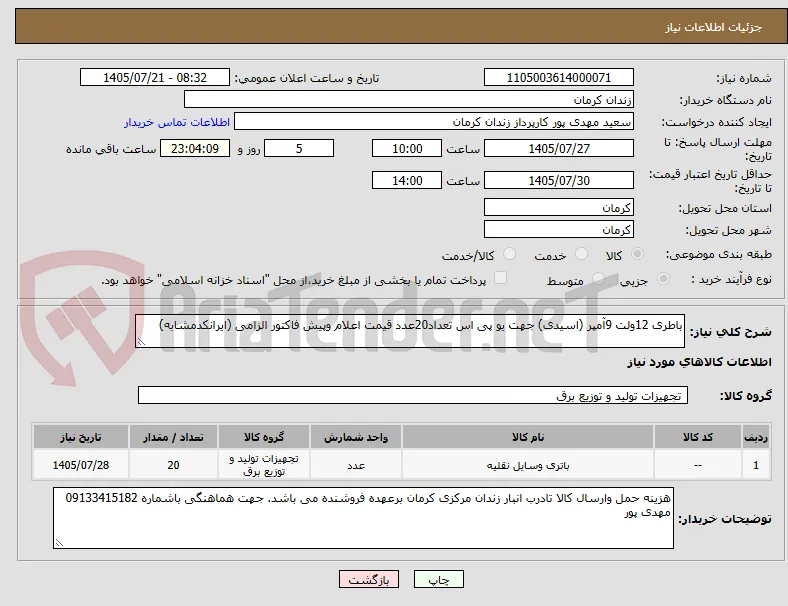Click the 14:00 validity time field
Viewport: 788px width, 606px height.
(x=407, y=180)
